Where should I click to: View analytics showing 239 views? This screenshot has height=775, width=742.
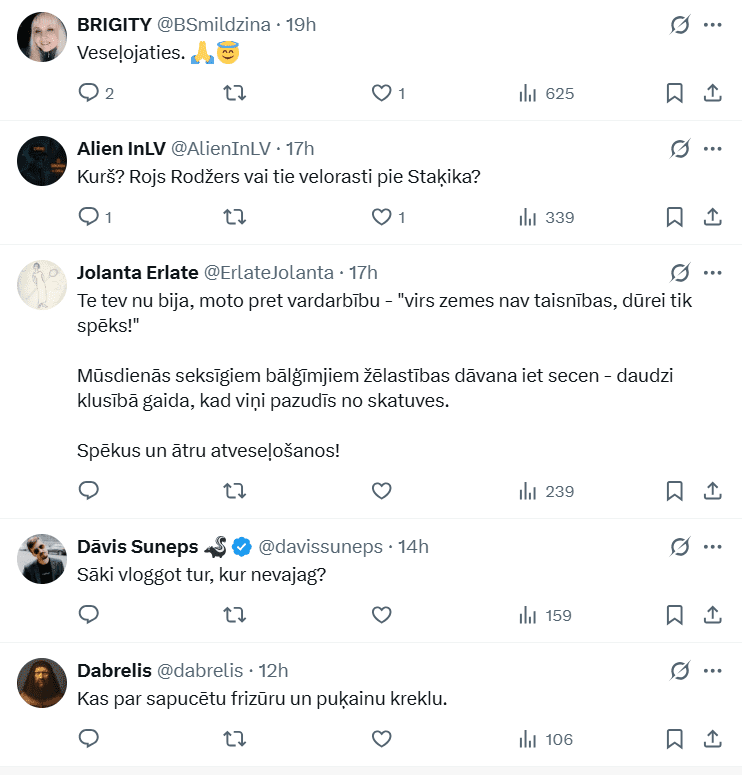(546, 491)
